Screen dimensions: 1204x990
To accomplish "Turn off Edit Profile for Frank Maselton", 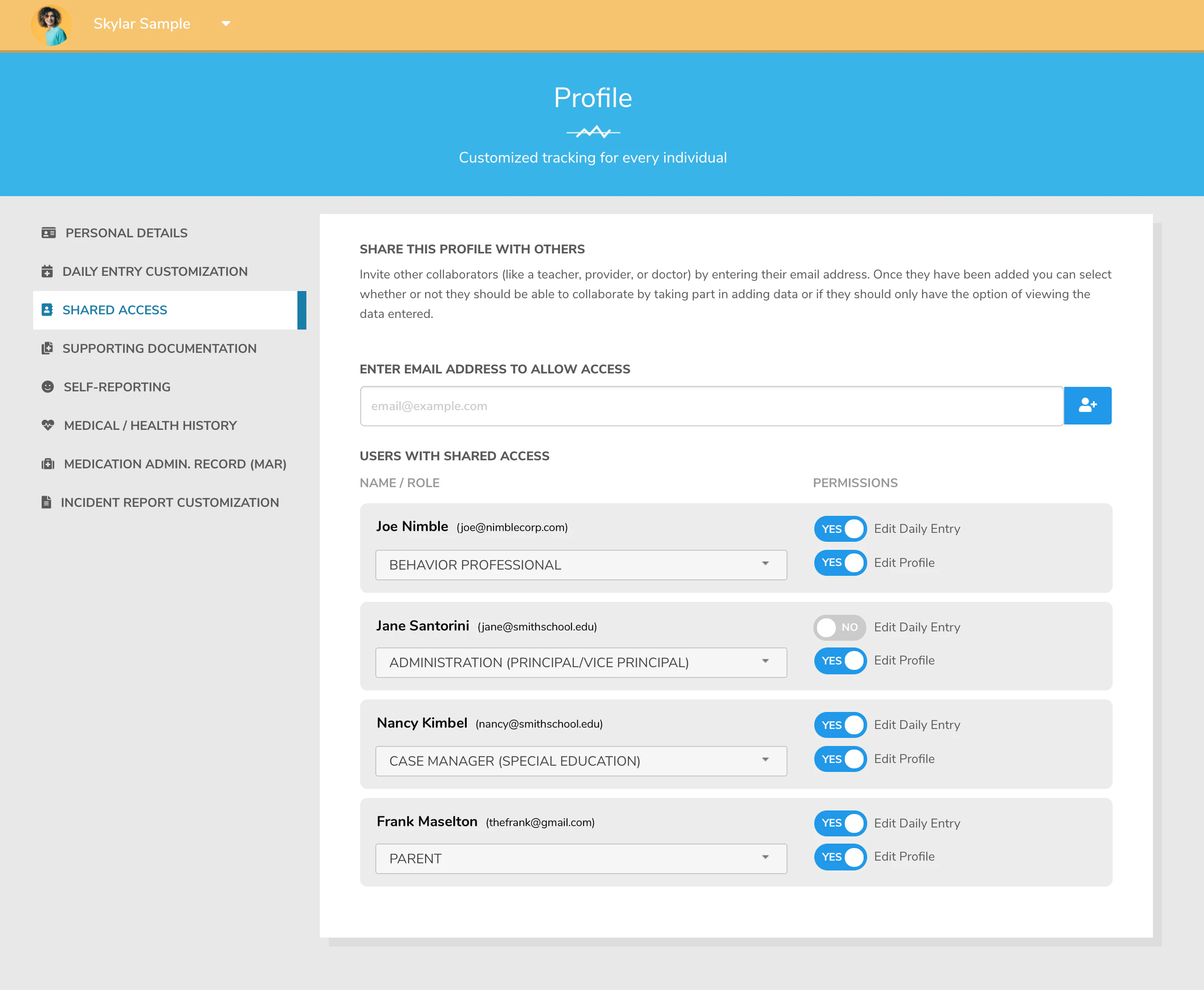I will [839, 857].
